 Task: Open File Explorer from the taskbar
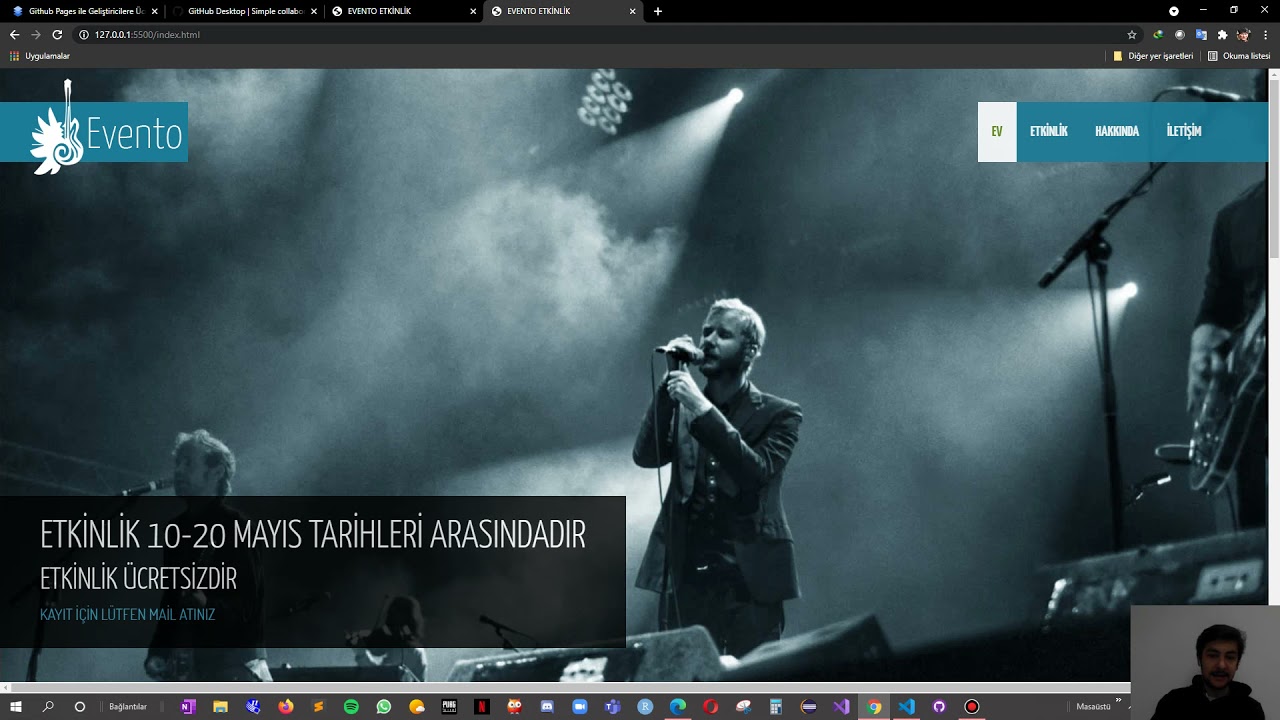[221, 706]
